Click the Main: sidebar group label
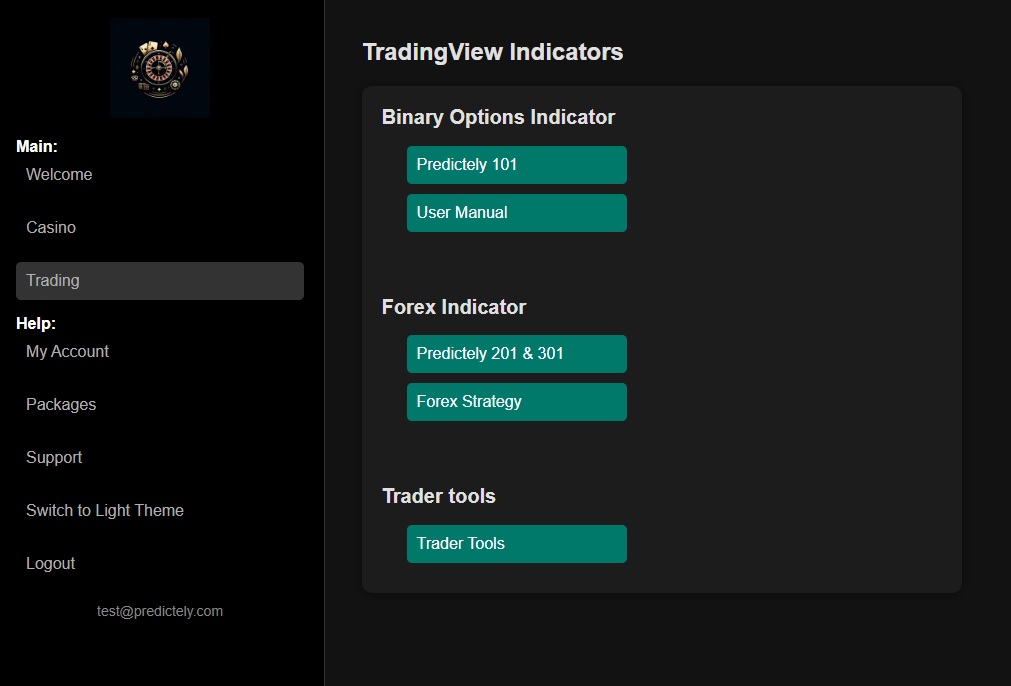Viewport: 1011px width, 686px height. click(36, 146)
